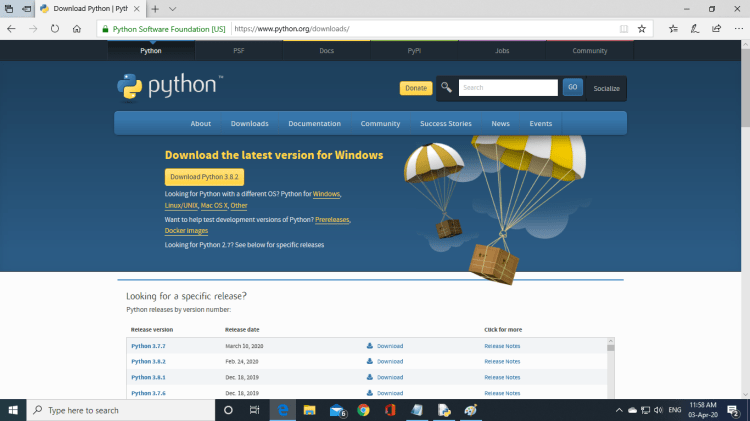Screen dimensions: 750x421
Task: Click the GO search button
Action: pyautogui.click(x=573, y=87)
